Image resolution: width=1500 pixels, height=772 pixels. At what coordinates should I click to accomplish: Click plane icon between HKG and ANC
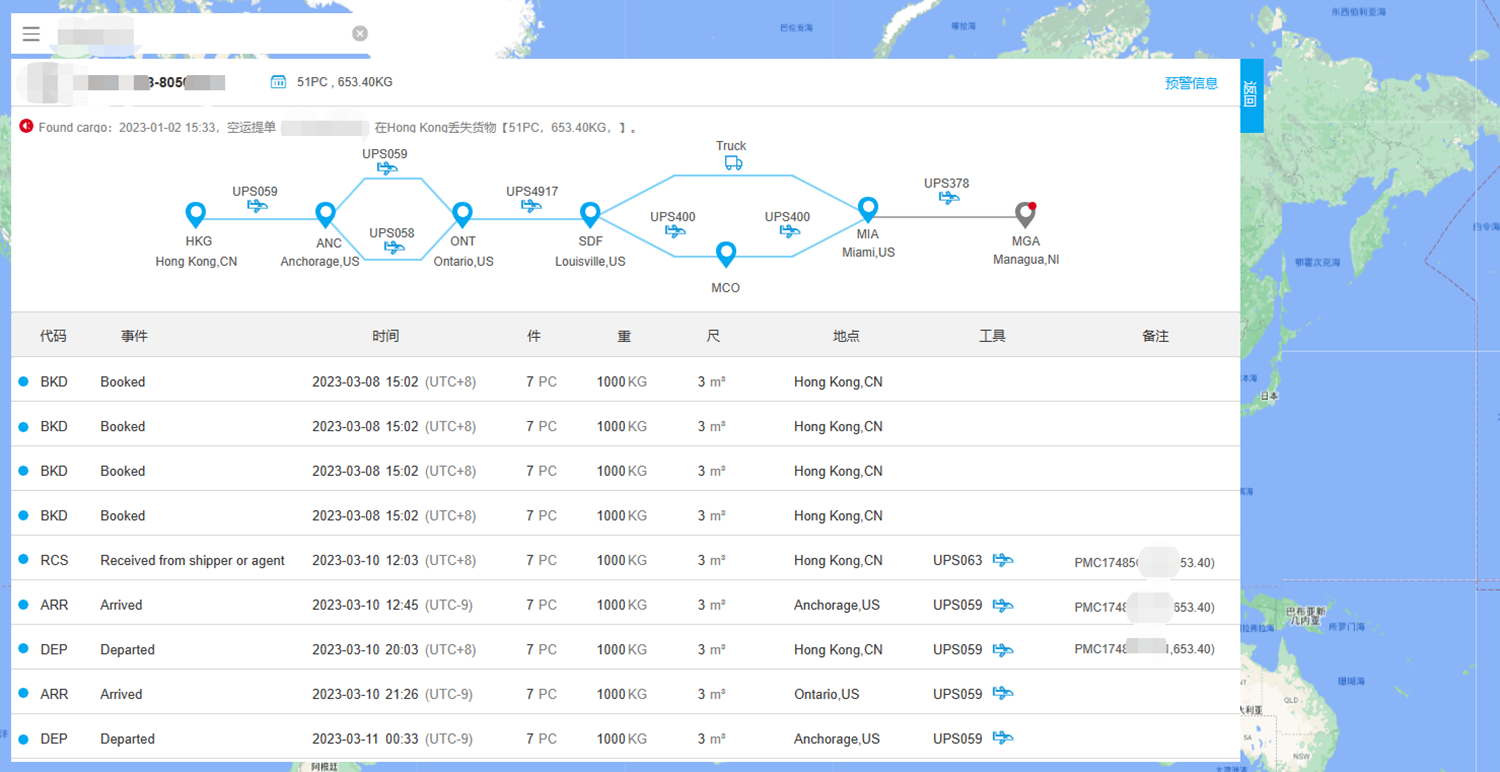[x=257, y=206]
